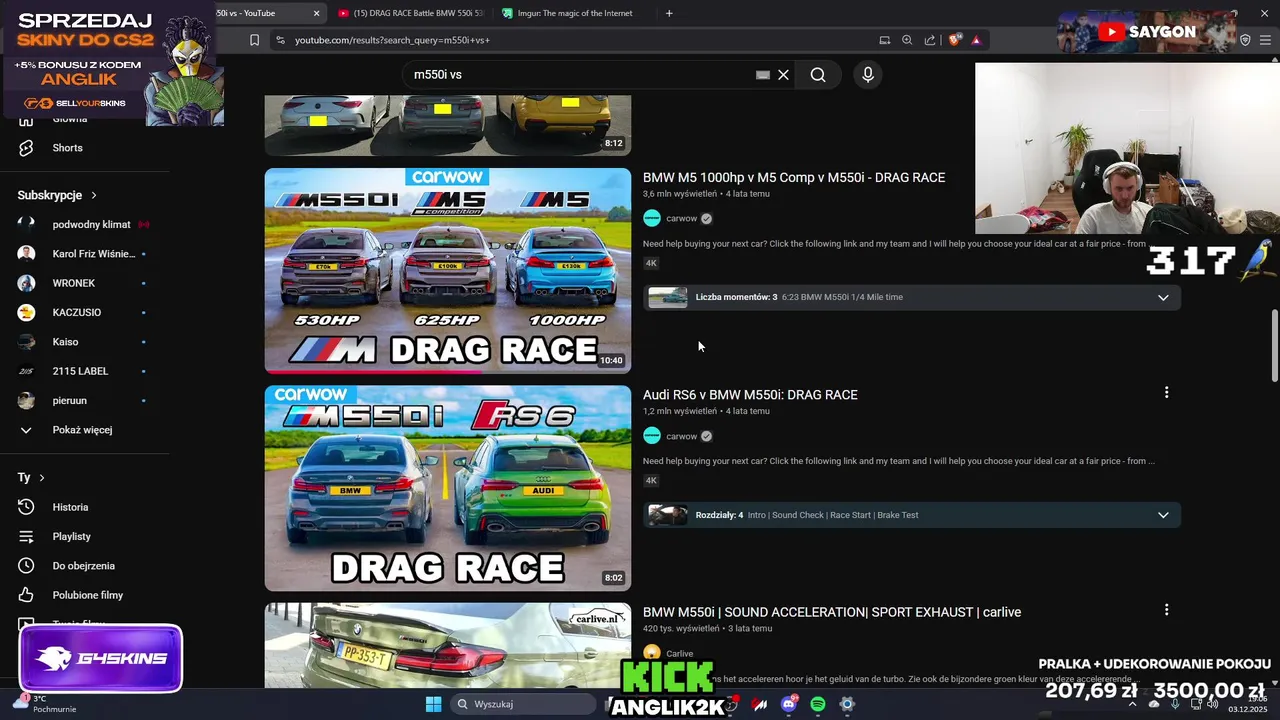Open the Playlisty list icon
The width and height of the screenshot is (1280, 720).
pyautogui.click(x=27, y=537)
